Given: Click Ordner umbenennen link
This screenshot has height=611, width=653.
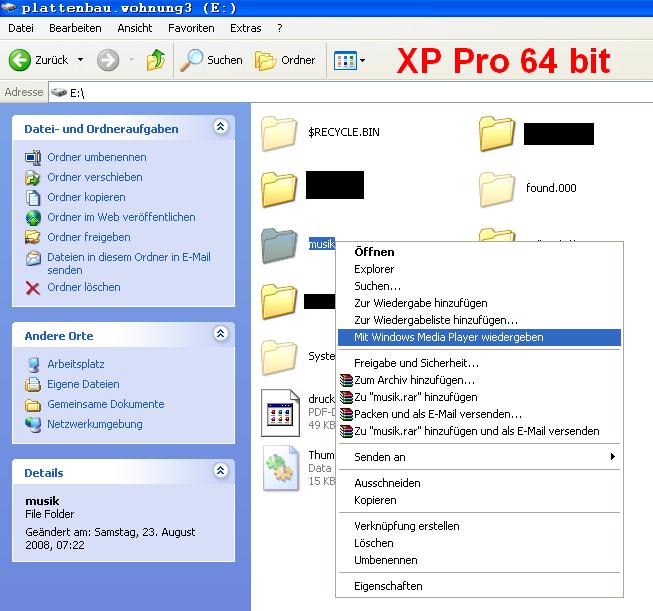Looking at the screenshot, I should coord(97,157).
